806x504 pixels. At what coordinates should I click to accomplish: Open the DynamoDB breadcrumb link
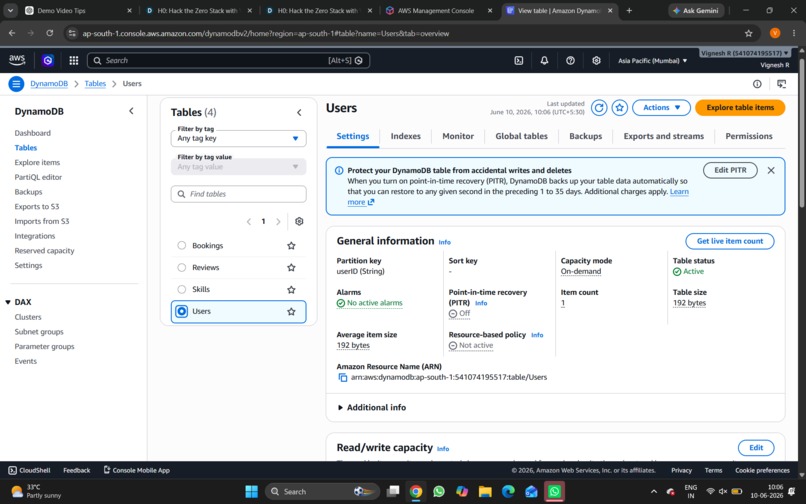tap(49, 84)
